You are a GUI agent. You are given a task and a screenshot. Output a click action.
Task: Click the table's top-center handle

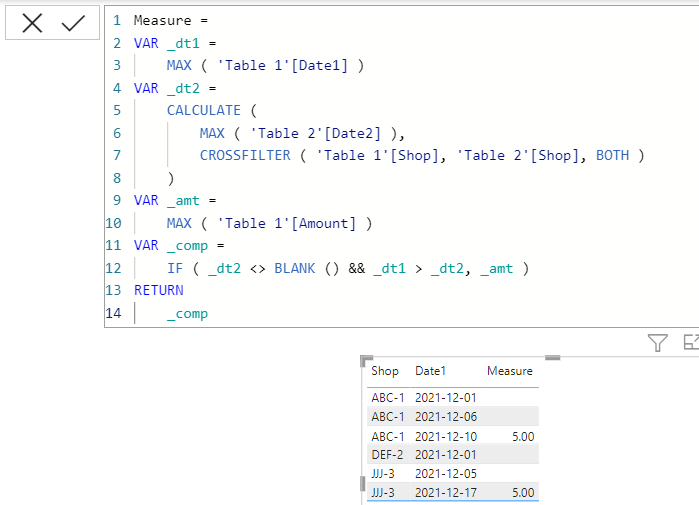pyautogui.click(x=552, y=357)
